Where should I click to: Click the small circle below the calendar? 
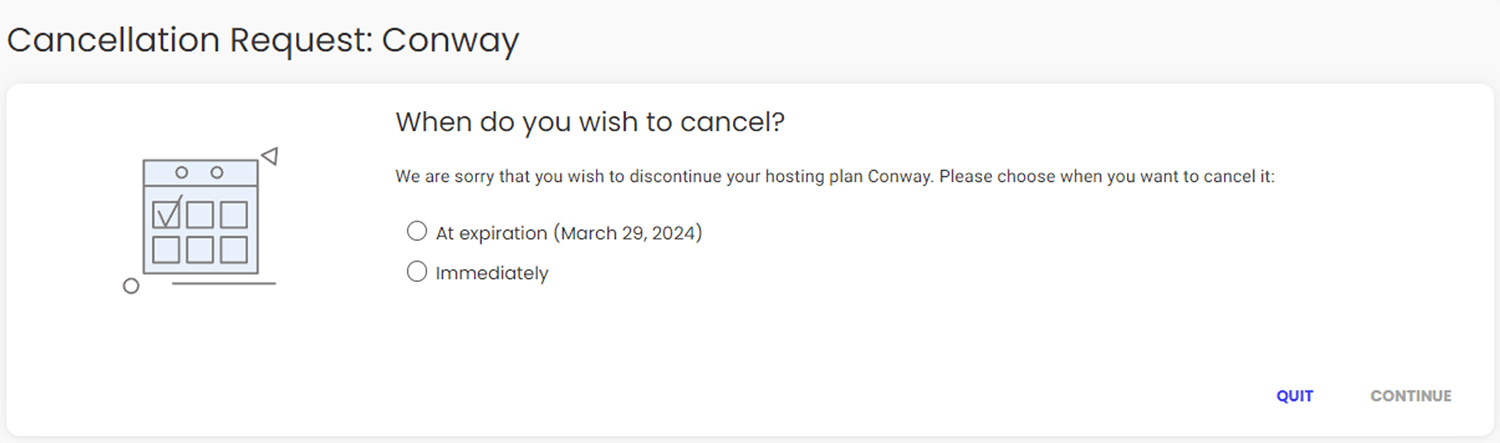[x=130, y=286]
